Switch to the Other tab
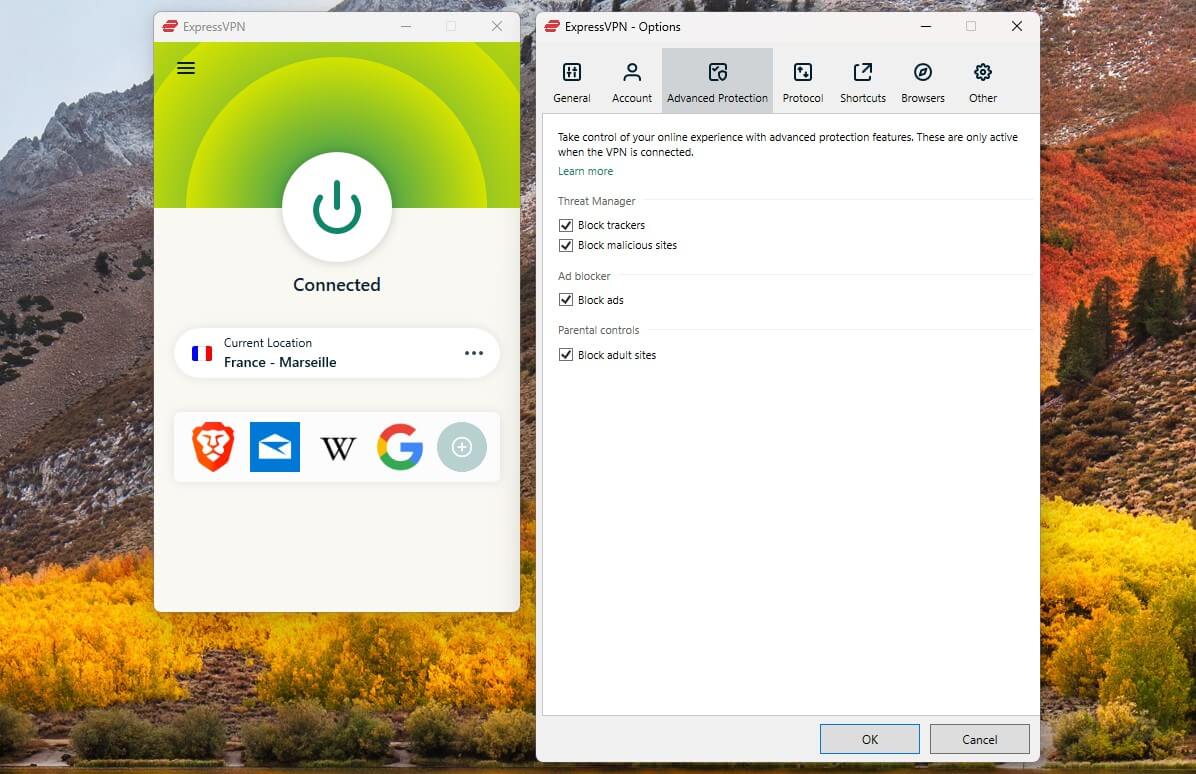1196x774 pixels. [982, 82]
